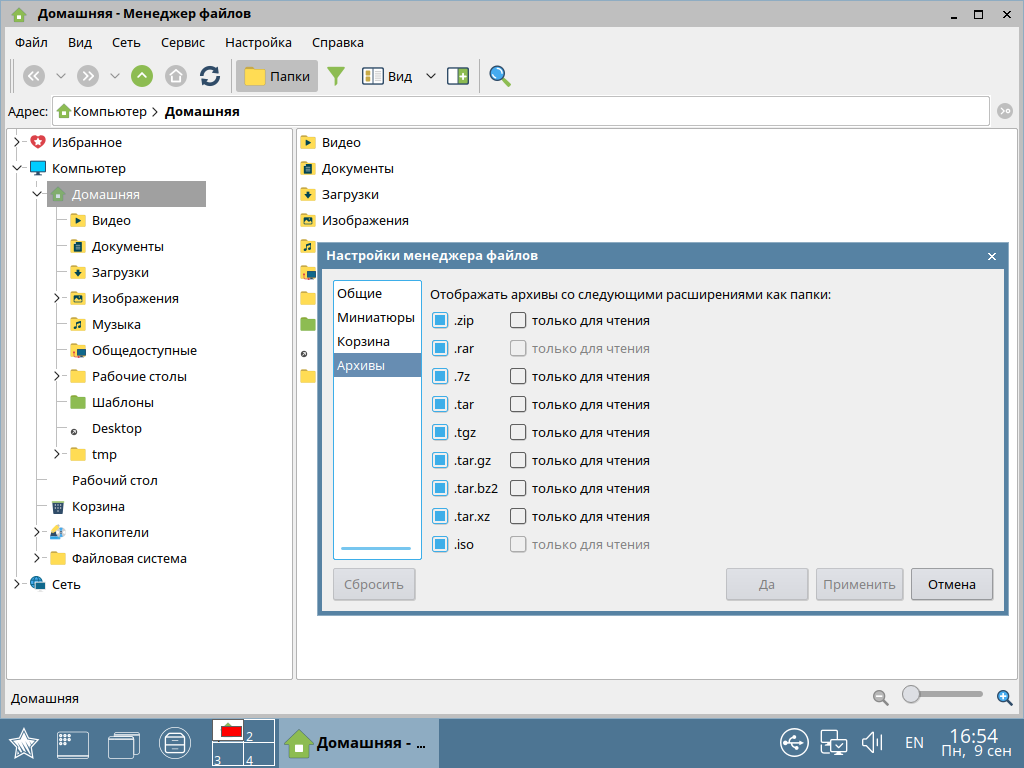The image size is (1024, 768).
Task: Open the filter funnel tool
Action: (x=336, y=76)
